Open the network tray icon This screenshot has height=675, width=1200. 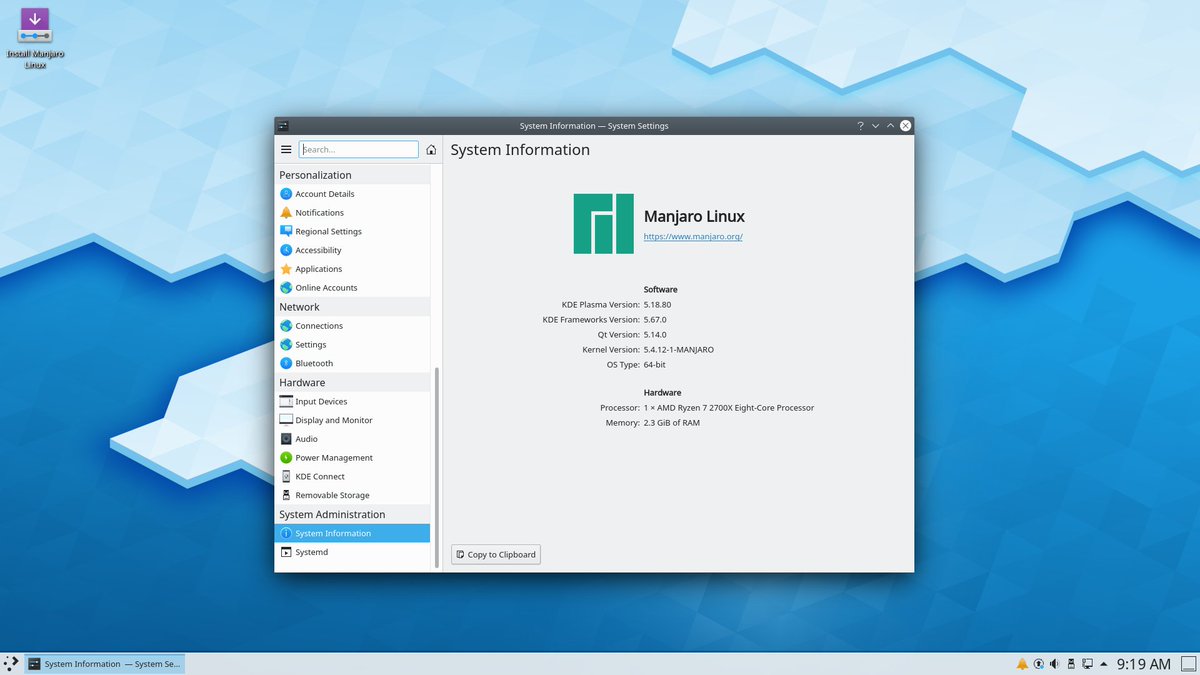[1087, 664]
